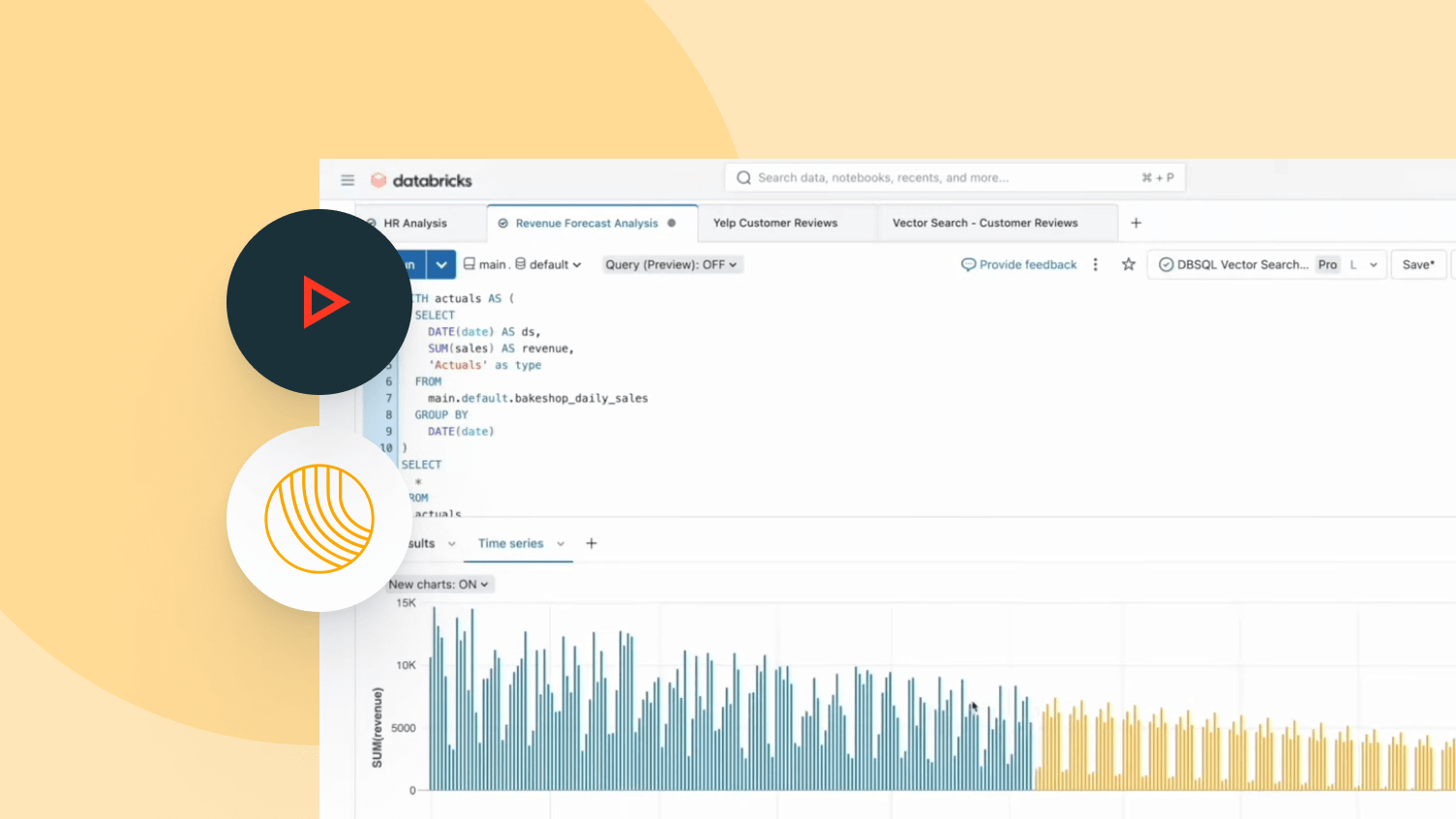1456x819 pixels.
Task: Click the red play button circle
Action: point(319,302)
